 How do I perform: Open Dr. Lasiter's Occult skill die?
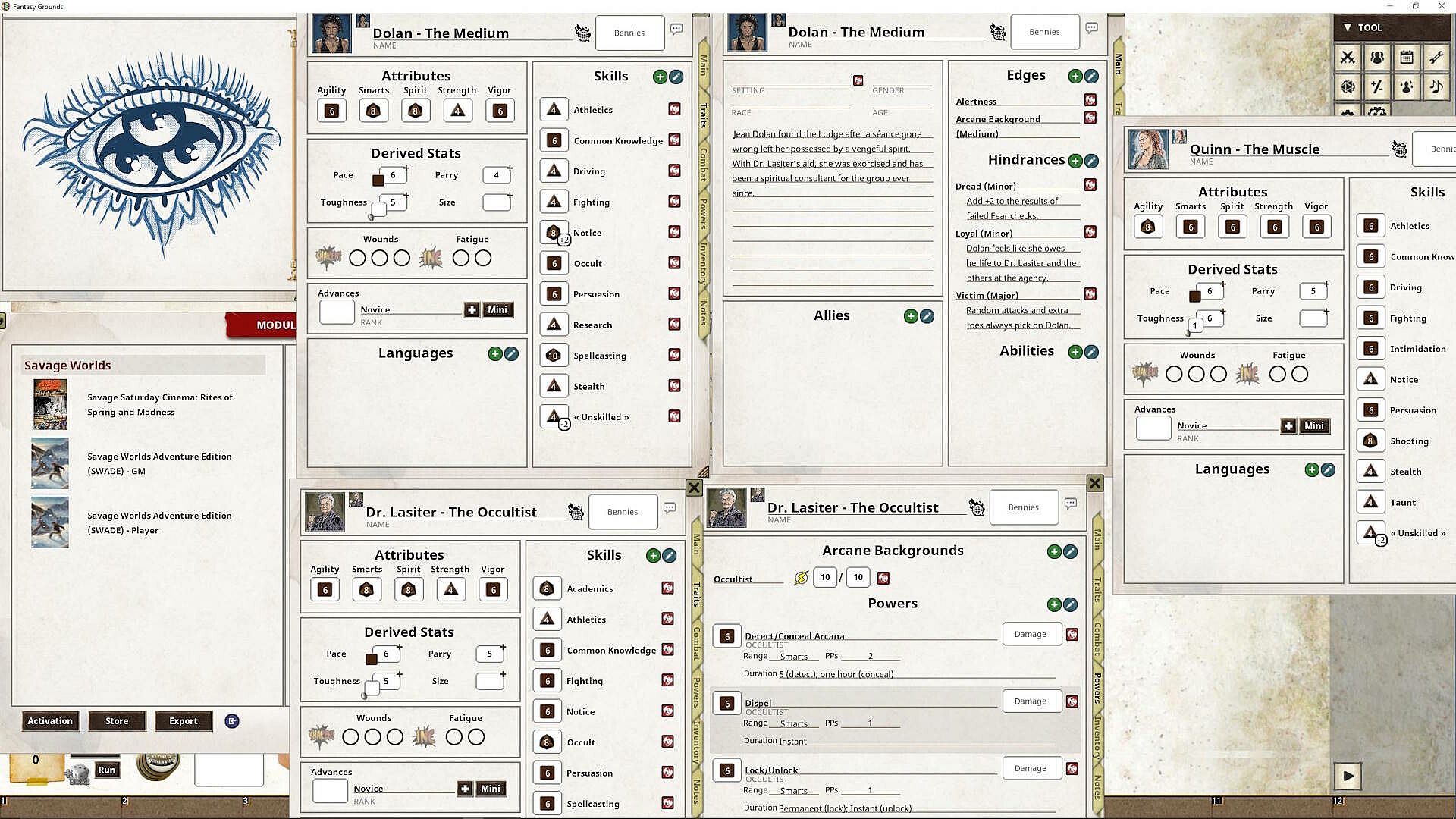tap(546, 742)
